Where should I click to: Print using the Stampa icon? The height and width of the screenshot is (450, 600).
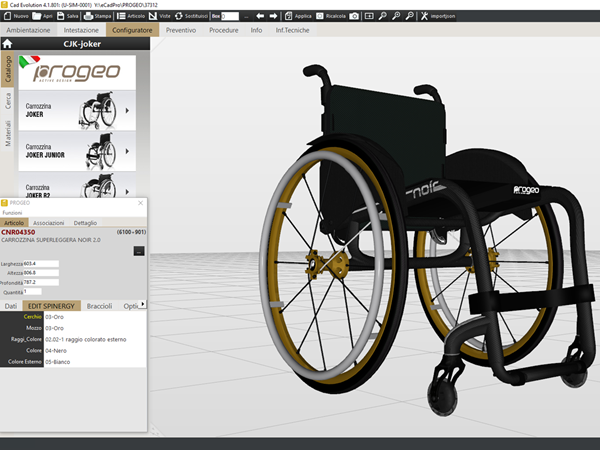coord(88,16)
